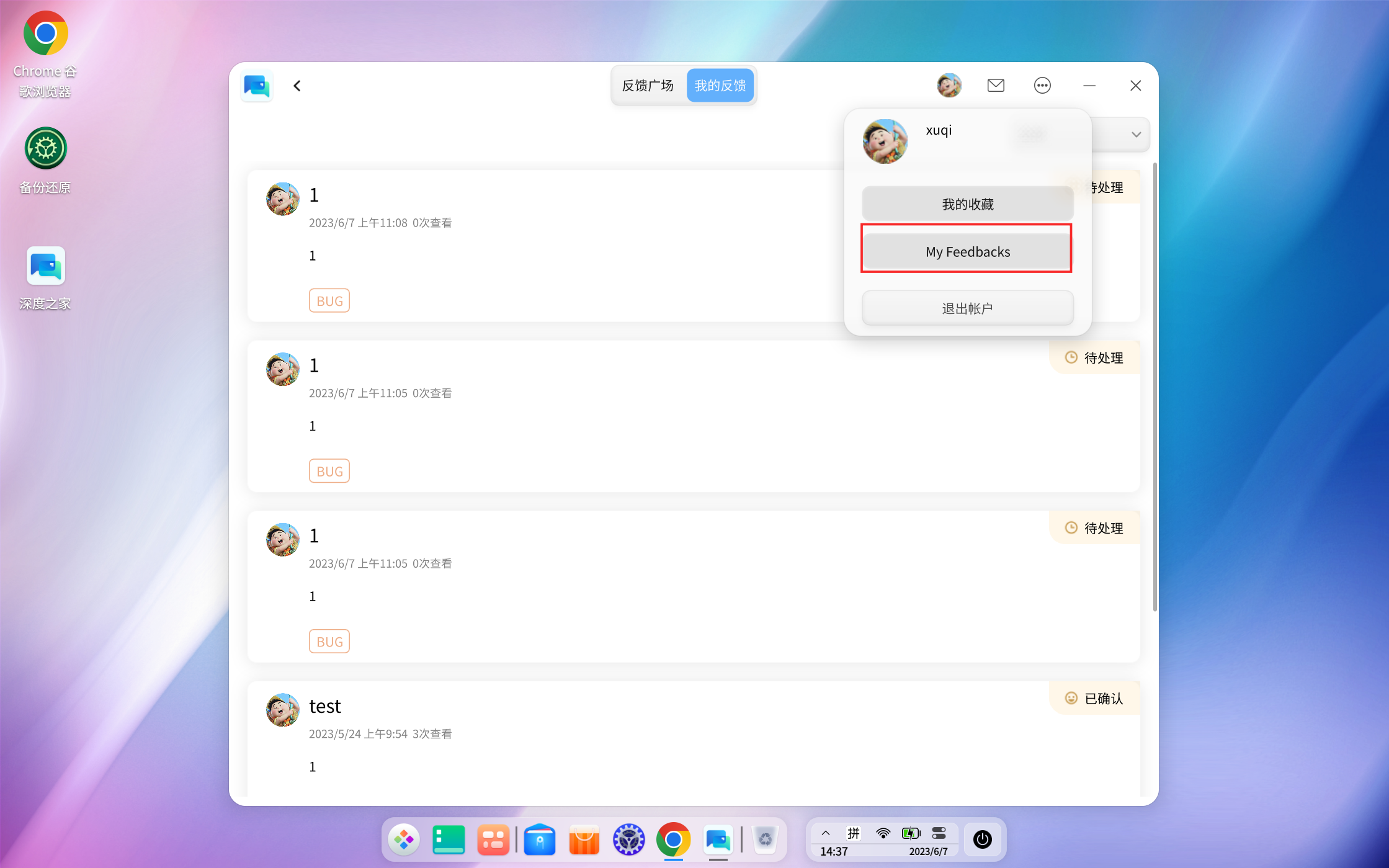1389x868 pixels.
Task: Click the BUG tag on 11:08 feedback
Action: point(329,301)
